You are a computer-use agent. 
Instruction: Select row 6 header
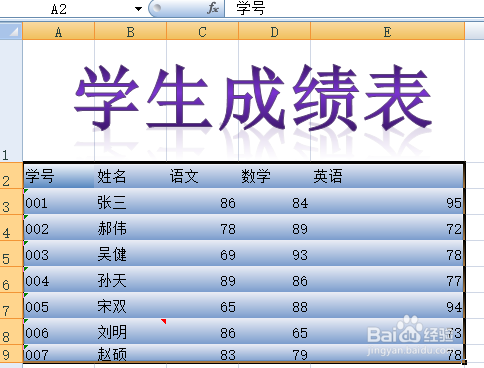(11, 280)
